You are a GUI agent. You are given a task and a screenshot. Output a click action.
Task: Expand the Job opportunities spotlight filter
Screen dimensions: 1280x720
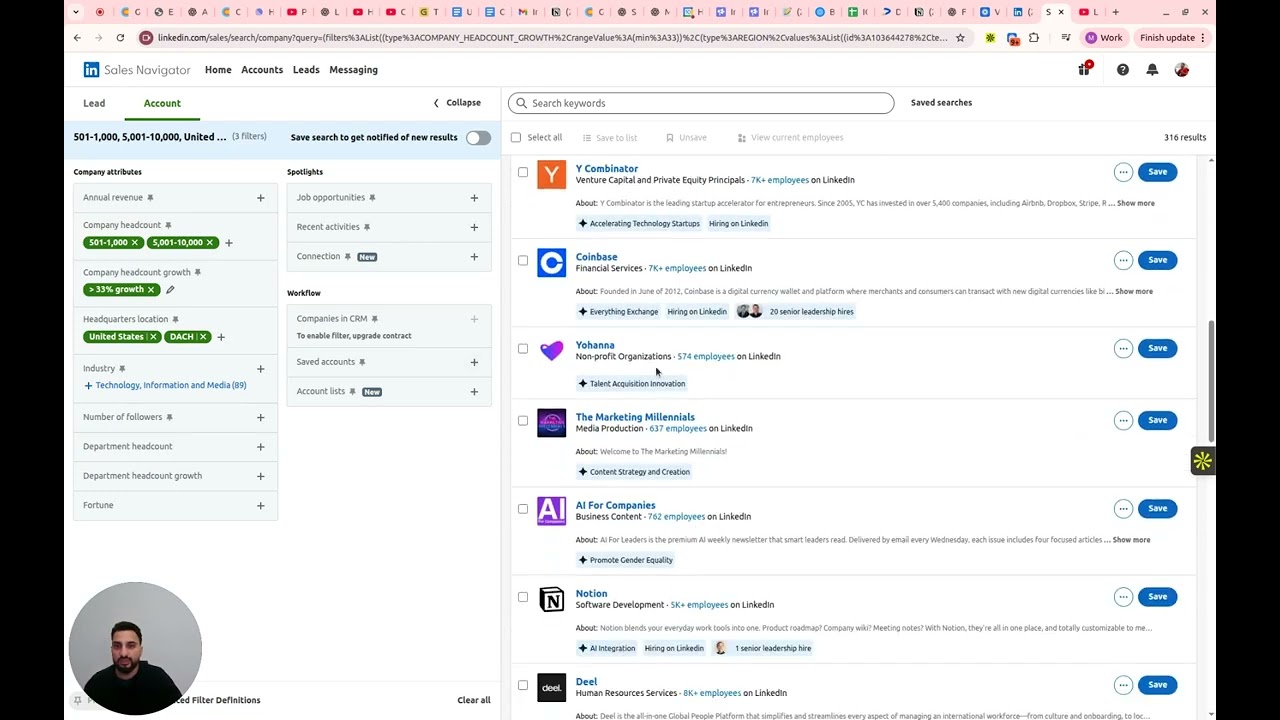pyautogui.click(x=474, y=198)
